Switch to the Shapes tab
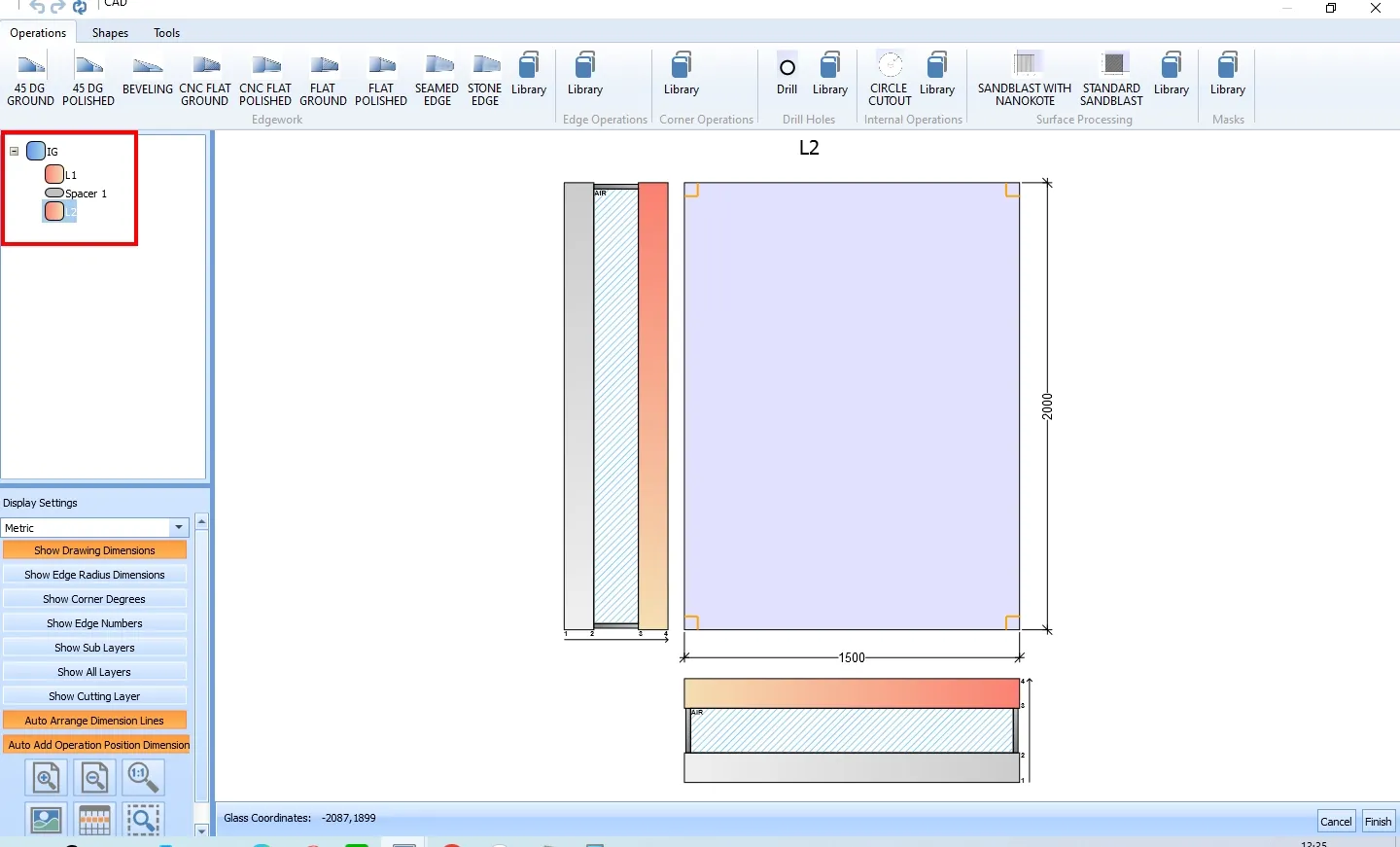The image size is (1400, 847). pyautogui.click(x=110, y=33)
